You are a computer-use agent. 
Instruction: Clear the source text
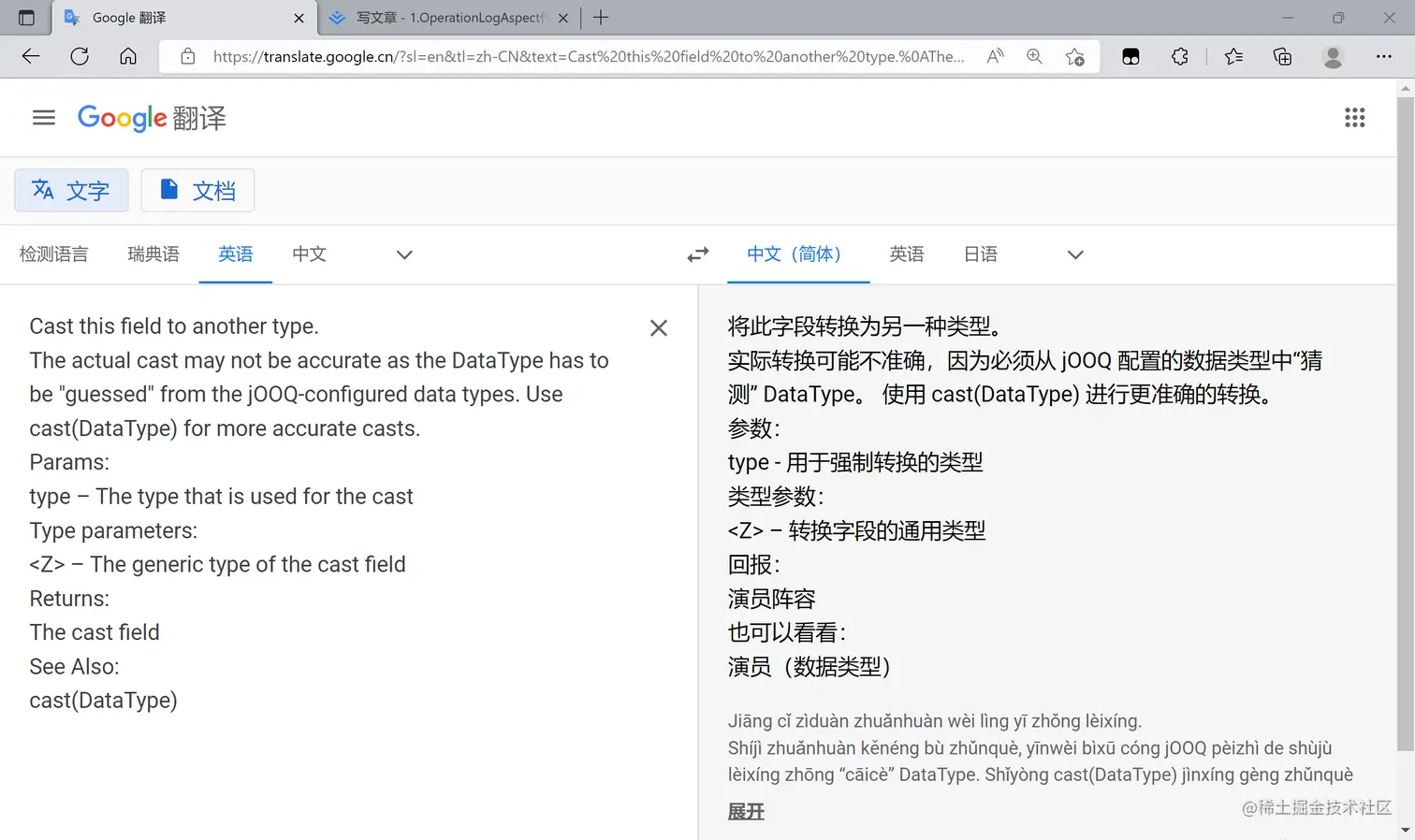(659, 328)
